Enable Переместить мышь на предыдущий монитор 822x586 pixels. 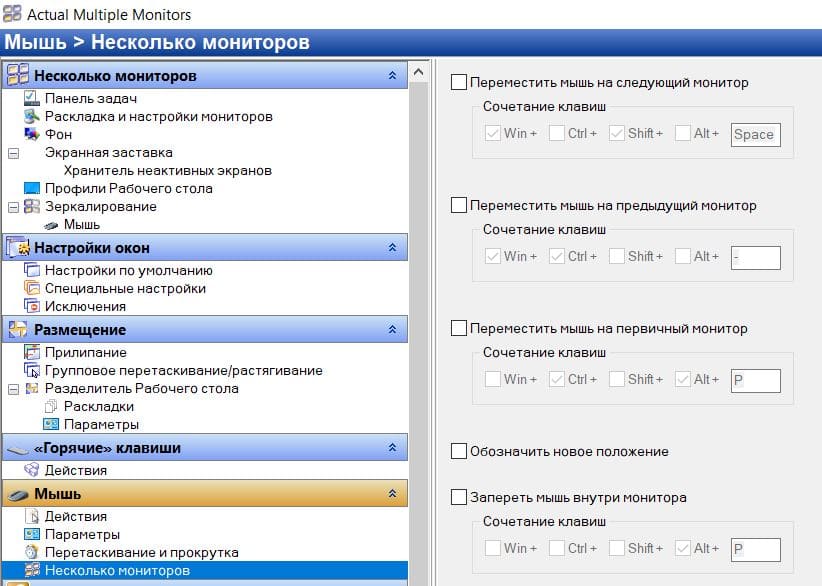(x=459, y=205)
